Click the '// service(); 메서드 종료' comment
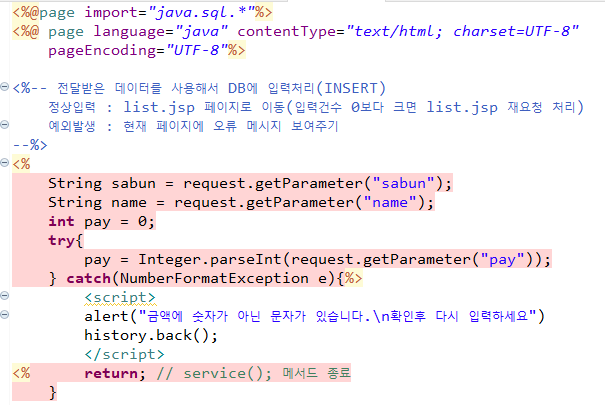Screen dimensions: 605x405 coord(253,373)
